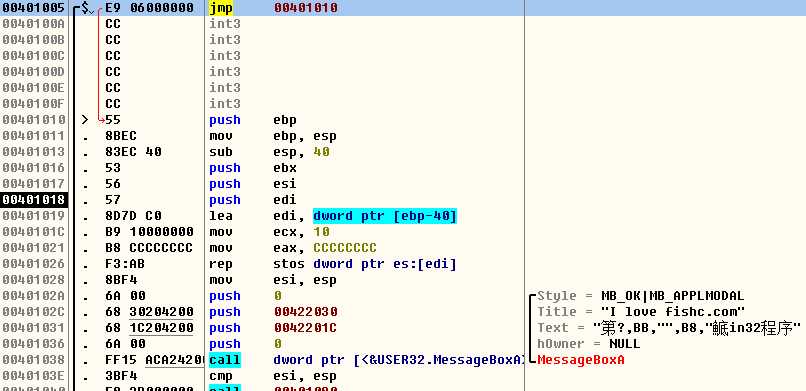This screenshot has width=806, height=391.
Task: Select address 00401036
Action: 33,344
